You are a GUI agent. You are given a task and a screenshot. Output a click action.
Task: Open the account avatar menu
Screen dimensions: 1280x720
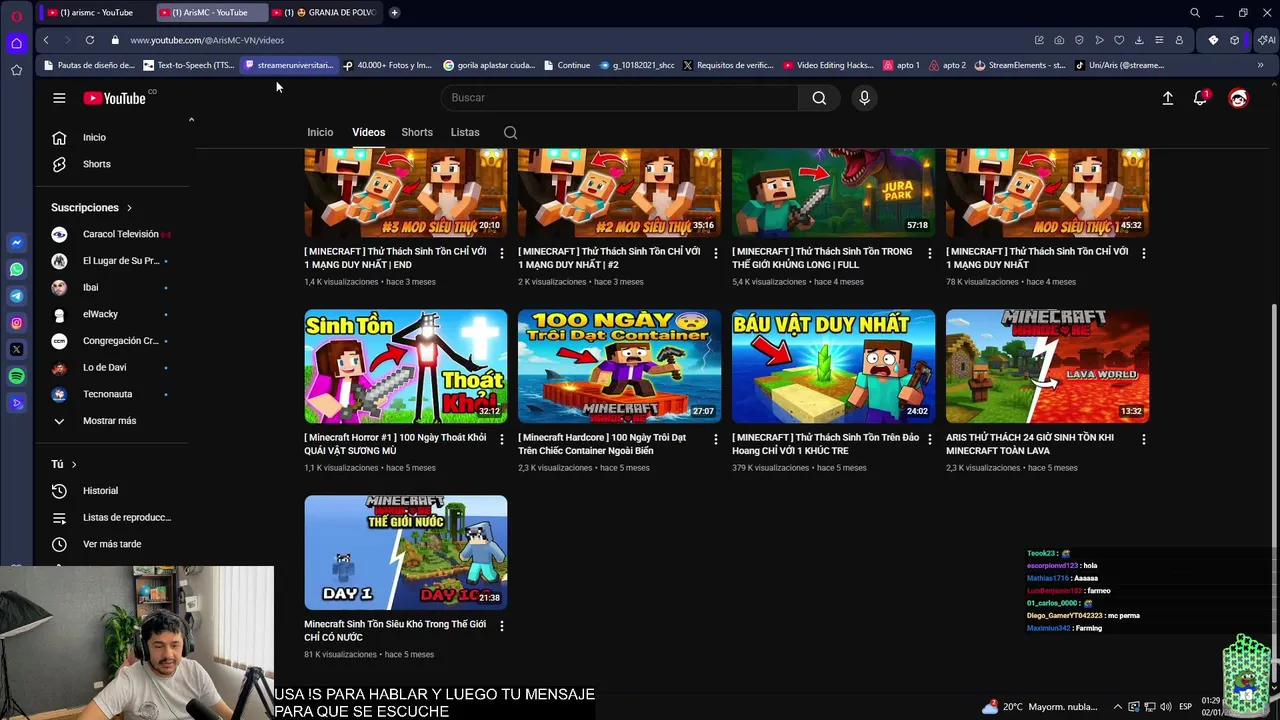pyautogui.click(x=1238, y=98)
